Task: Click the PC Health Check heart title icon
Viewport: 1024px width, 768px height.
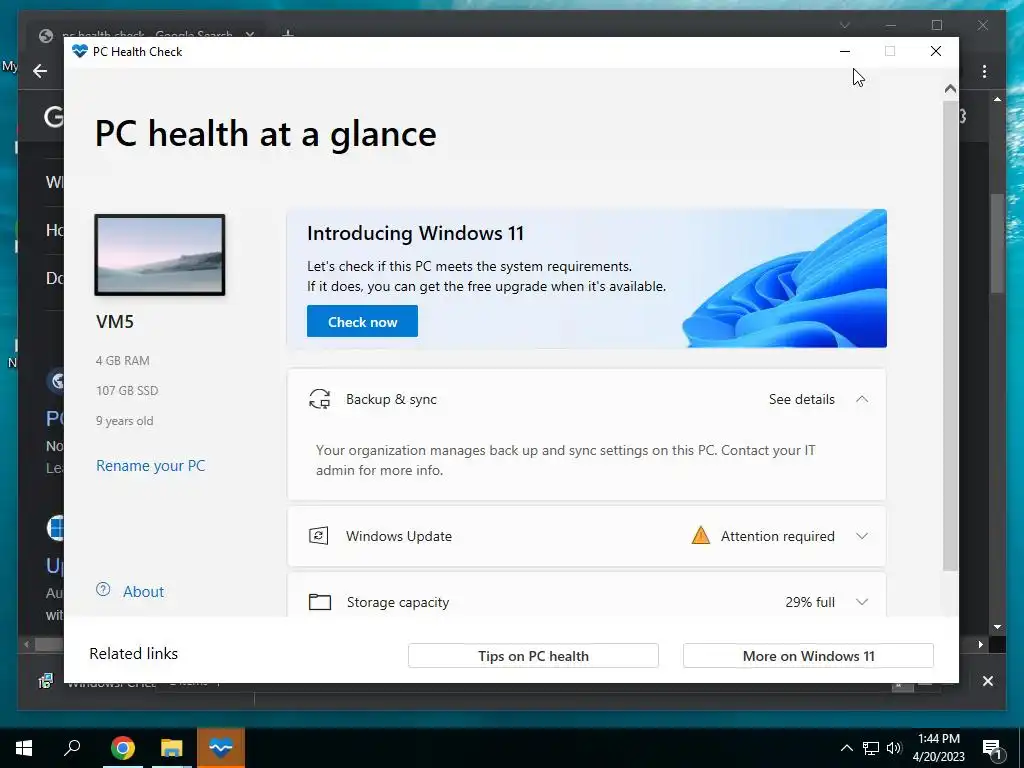Action: tap(80, 51)
